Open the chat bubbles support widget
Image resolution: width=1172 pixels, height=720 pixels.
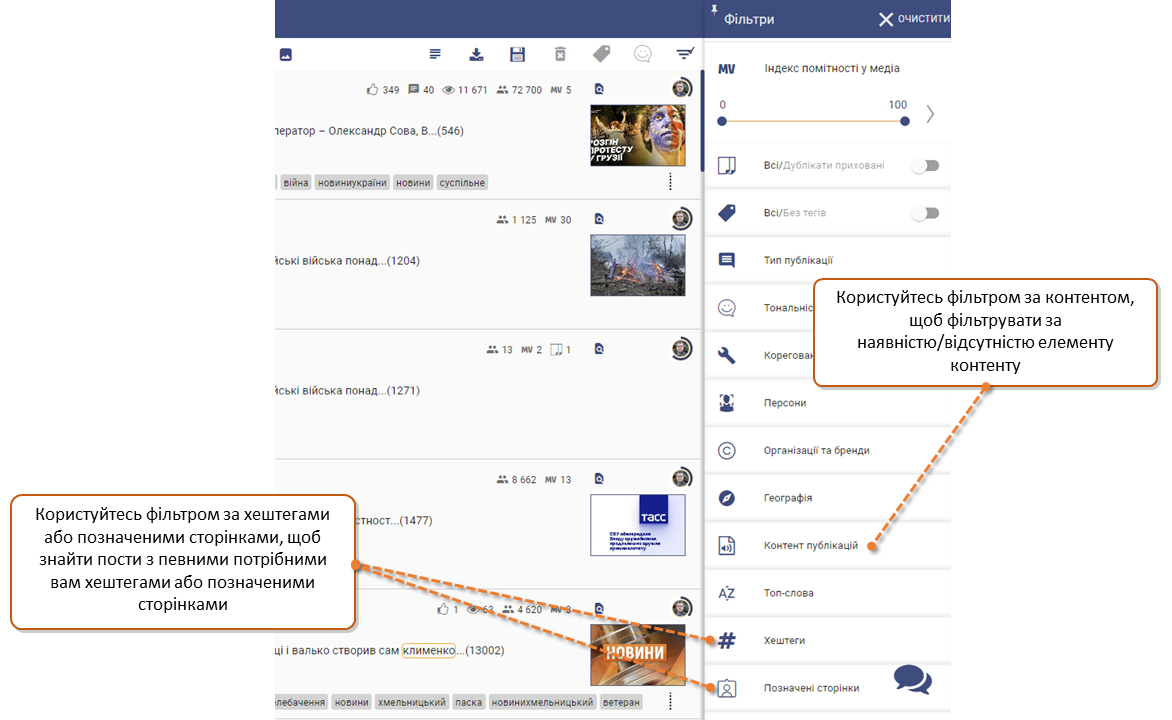coord(913,679)
